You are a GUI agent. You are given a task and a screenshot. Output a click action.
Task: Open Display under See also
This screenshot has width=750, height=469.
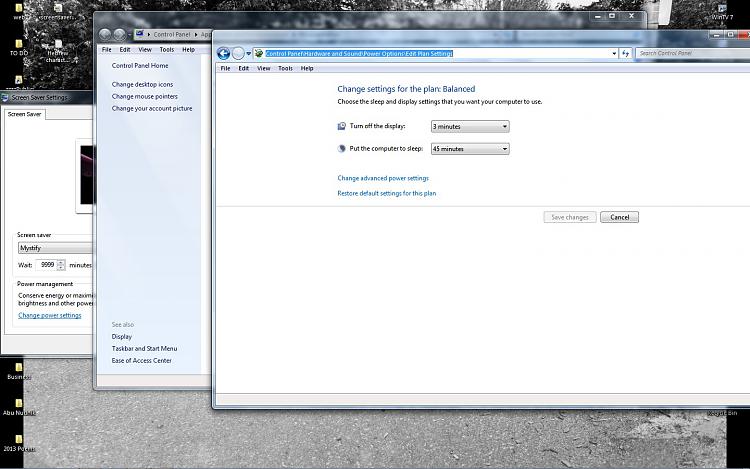[x=121, y=337]
